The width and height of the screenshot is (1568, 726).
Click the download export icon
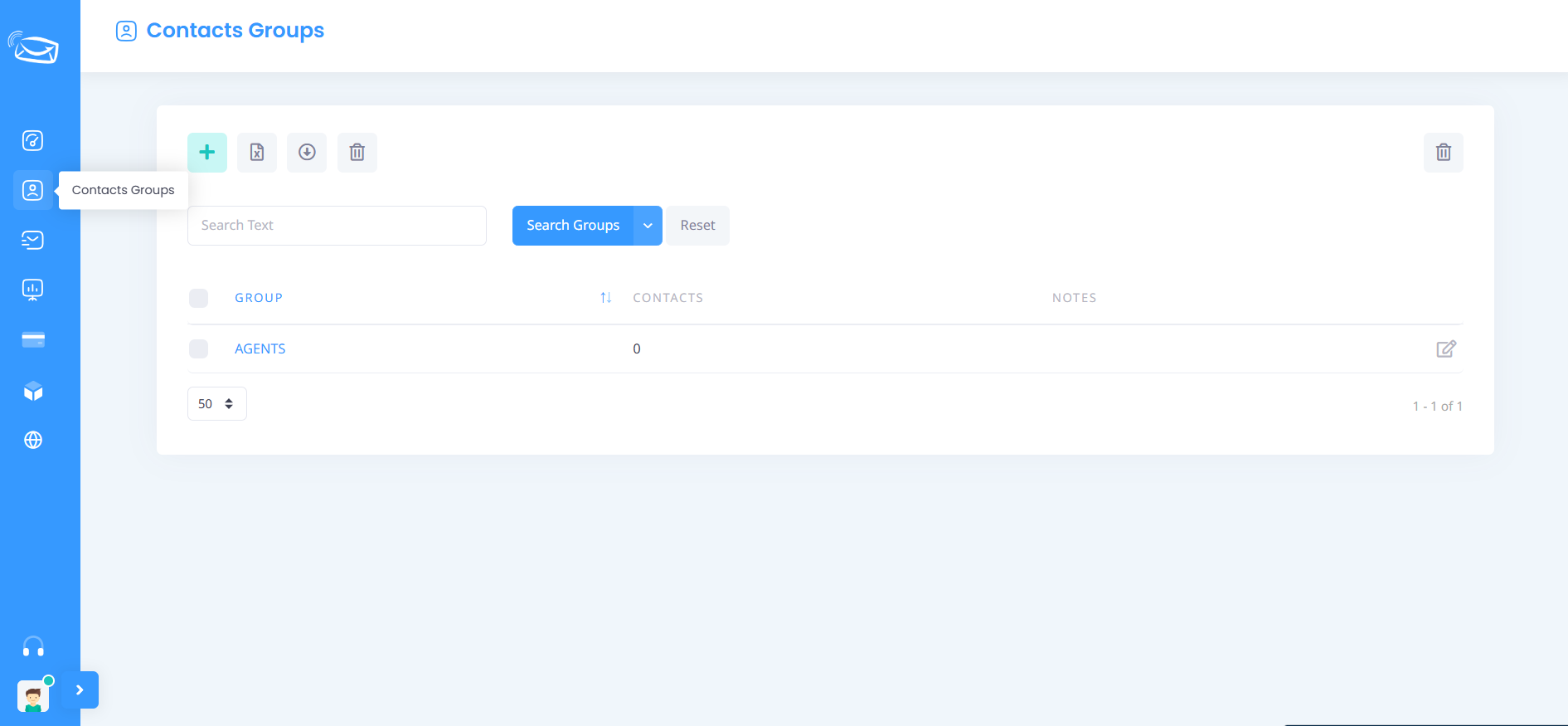(307, 153)
